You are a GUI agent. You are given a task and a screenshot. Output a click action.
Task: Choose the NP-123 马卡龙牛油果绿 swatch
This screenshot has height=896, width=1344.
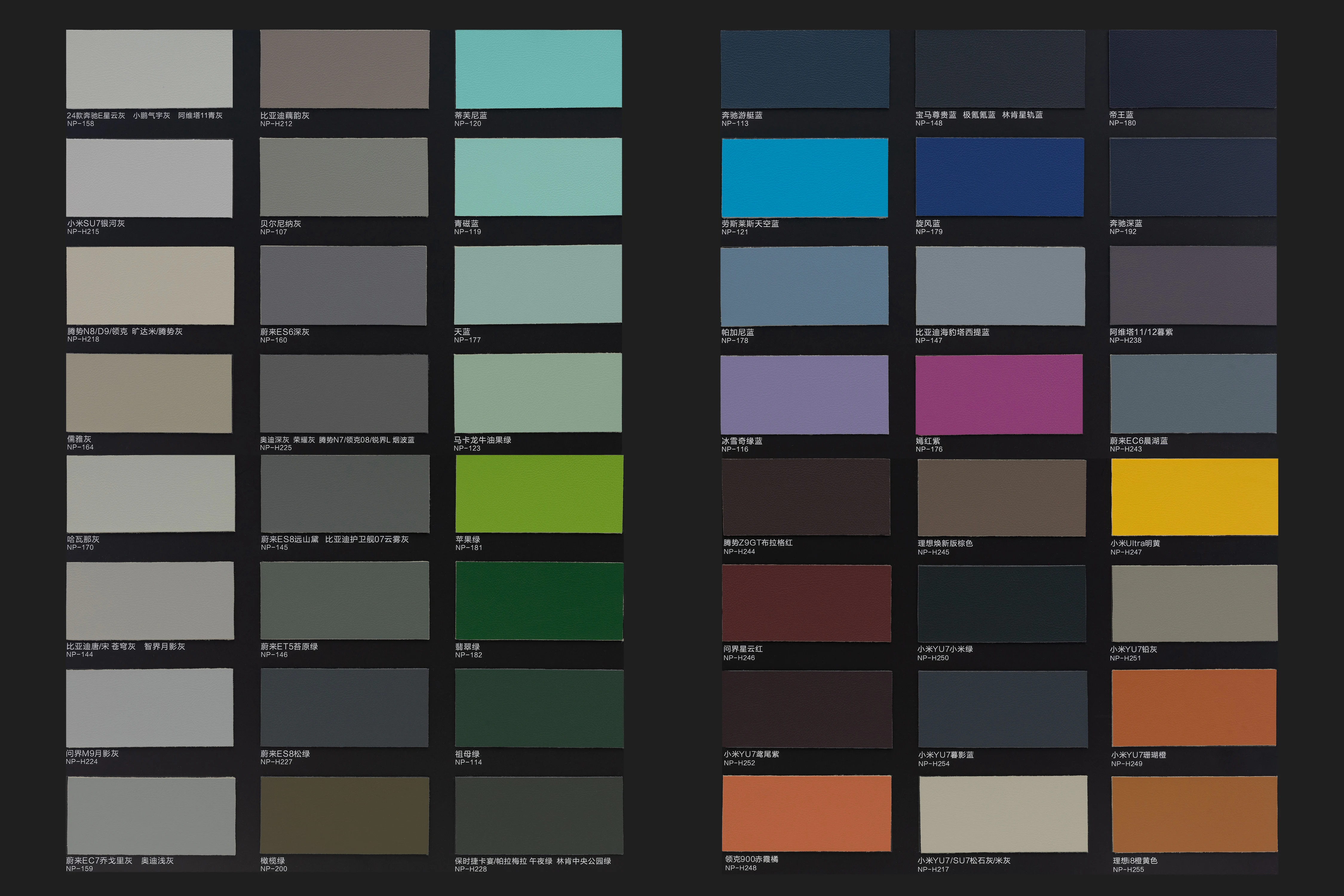tap(538, 393)
